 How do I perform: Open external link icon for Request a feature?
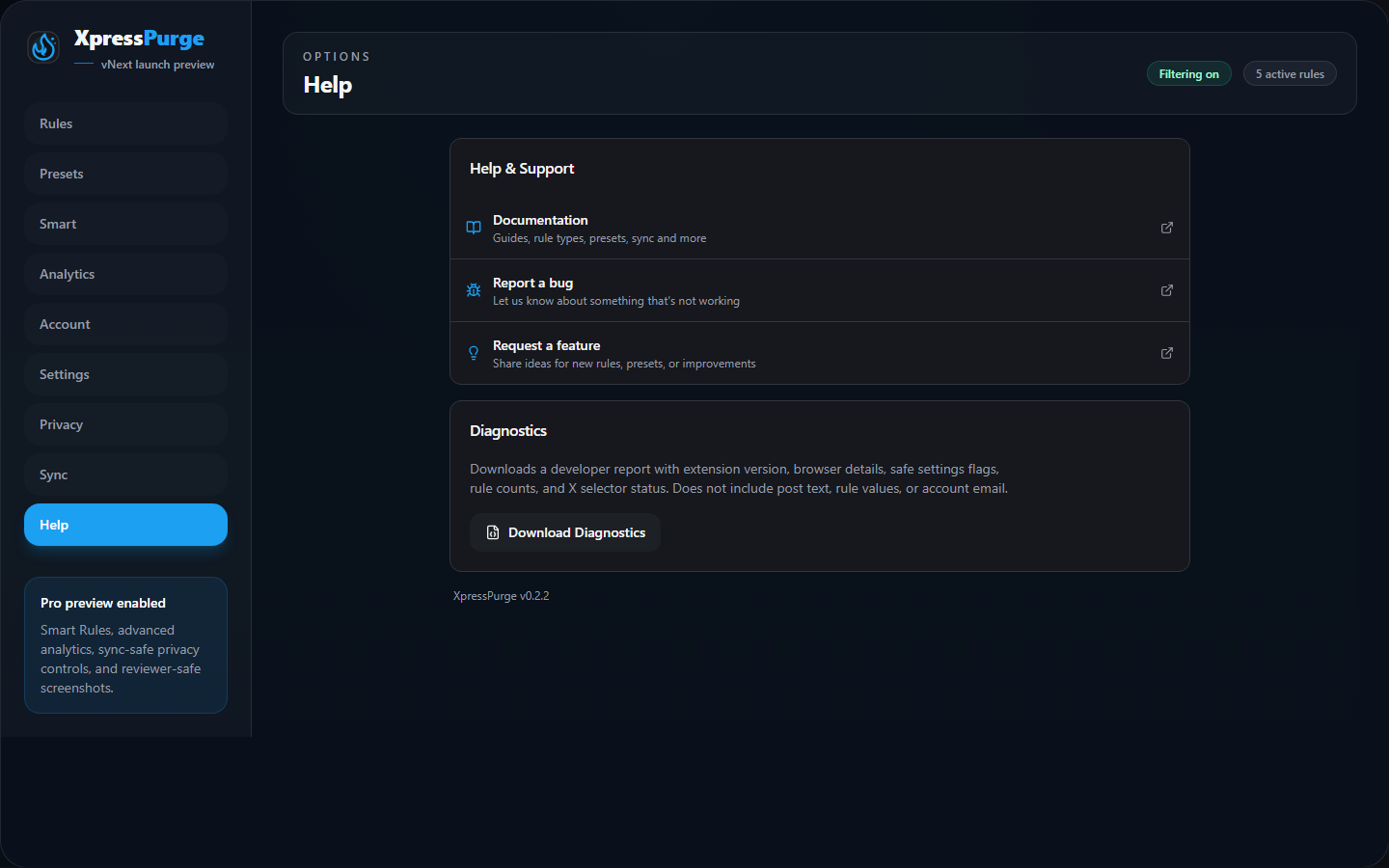[1167, 353]
